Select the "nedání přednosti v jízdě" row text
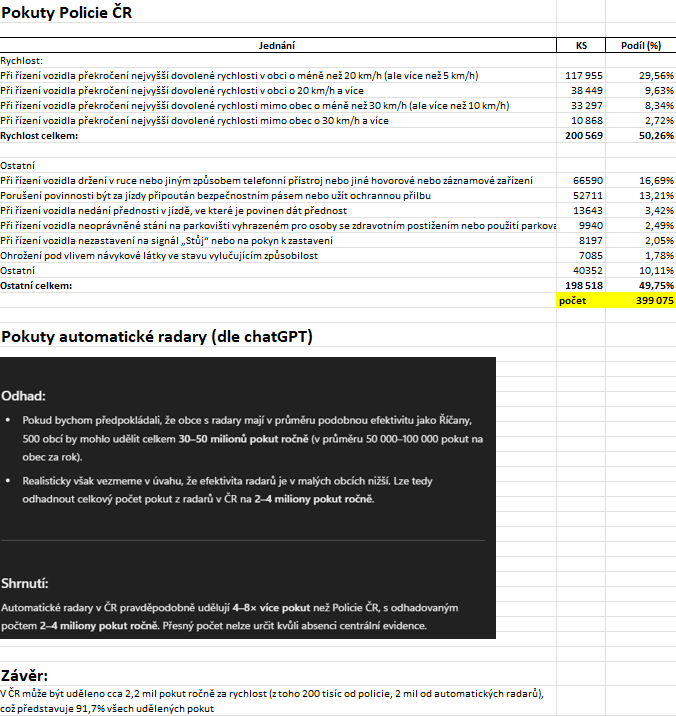This screenshot has height=716, width=676. pyautogui.click(x=174, y=211)
